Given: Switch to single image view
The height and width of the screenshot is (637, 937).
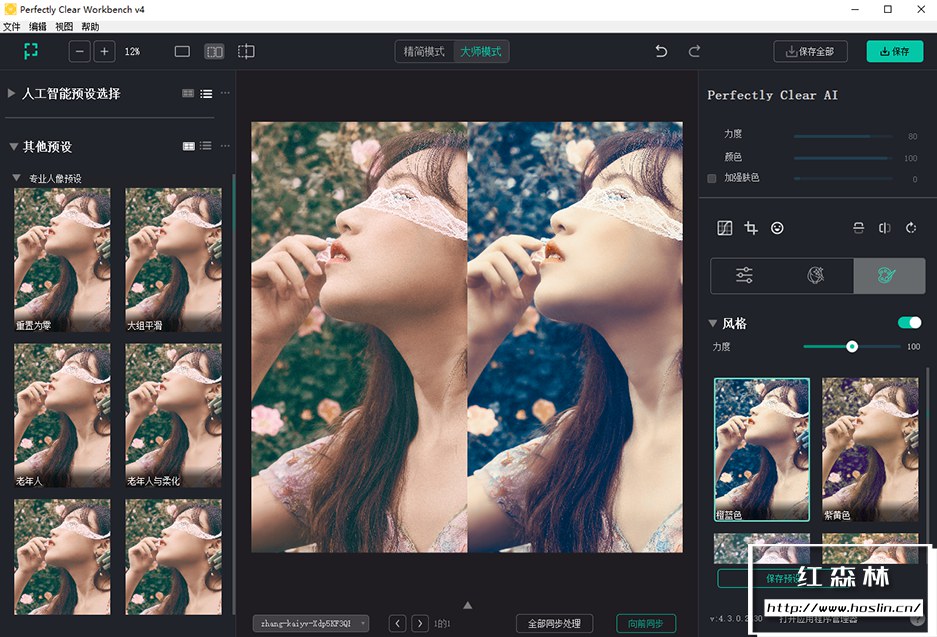Looking at the screenshot, I should 182,51.
